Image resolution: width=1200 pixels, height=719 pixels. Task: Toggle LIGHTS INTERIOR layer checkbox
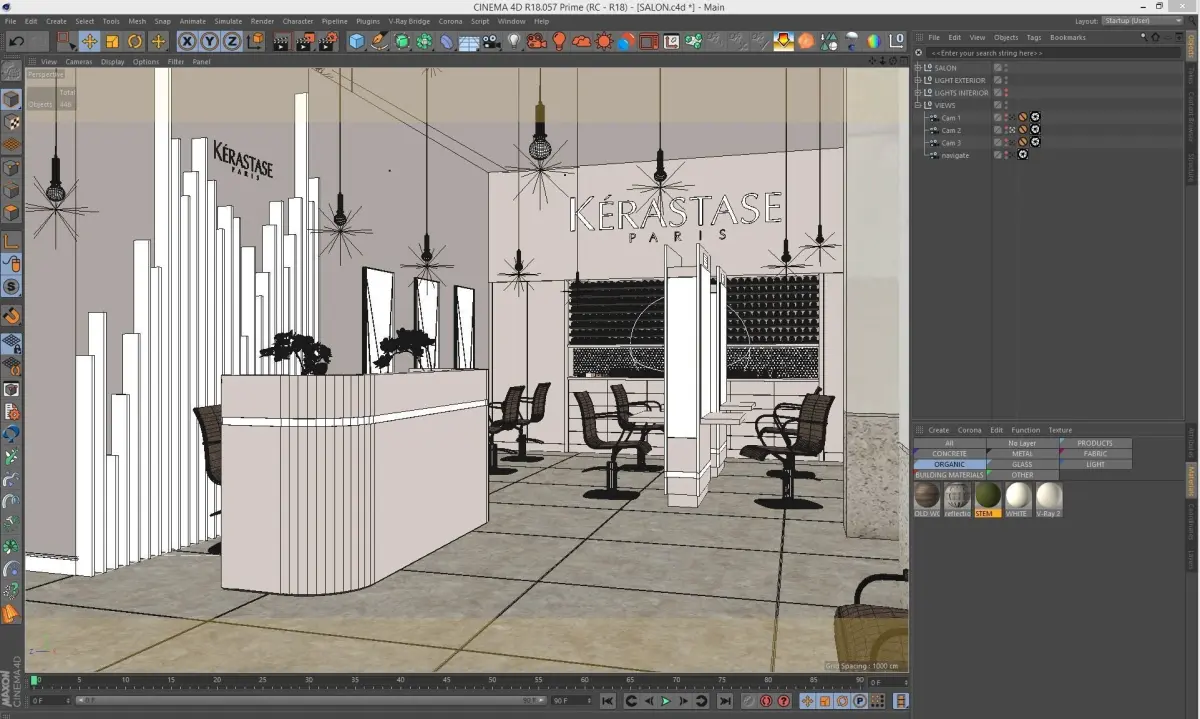pyautogui.click(x=997, y=93)
